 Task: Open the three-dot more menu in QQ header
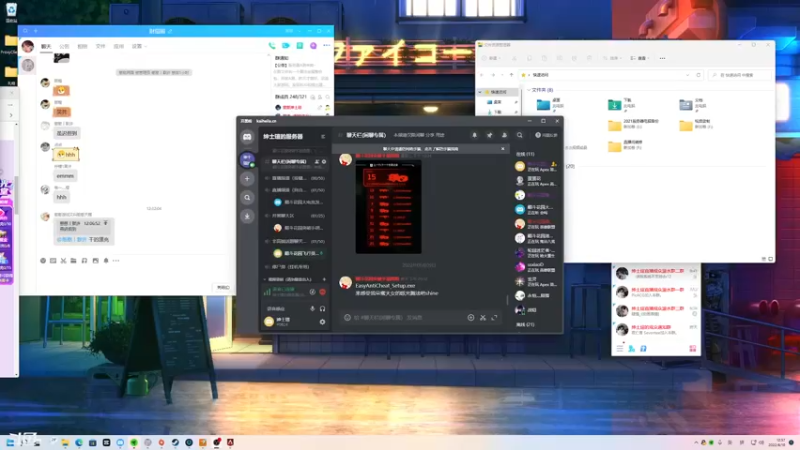coord(327,46)
